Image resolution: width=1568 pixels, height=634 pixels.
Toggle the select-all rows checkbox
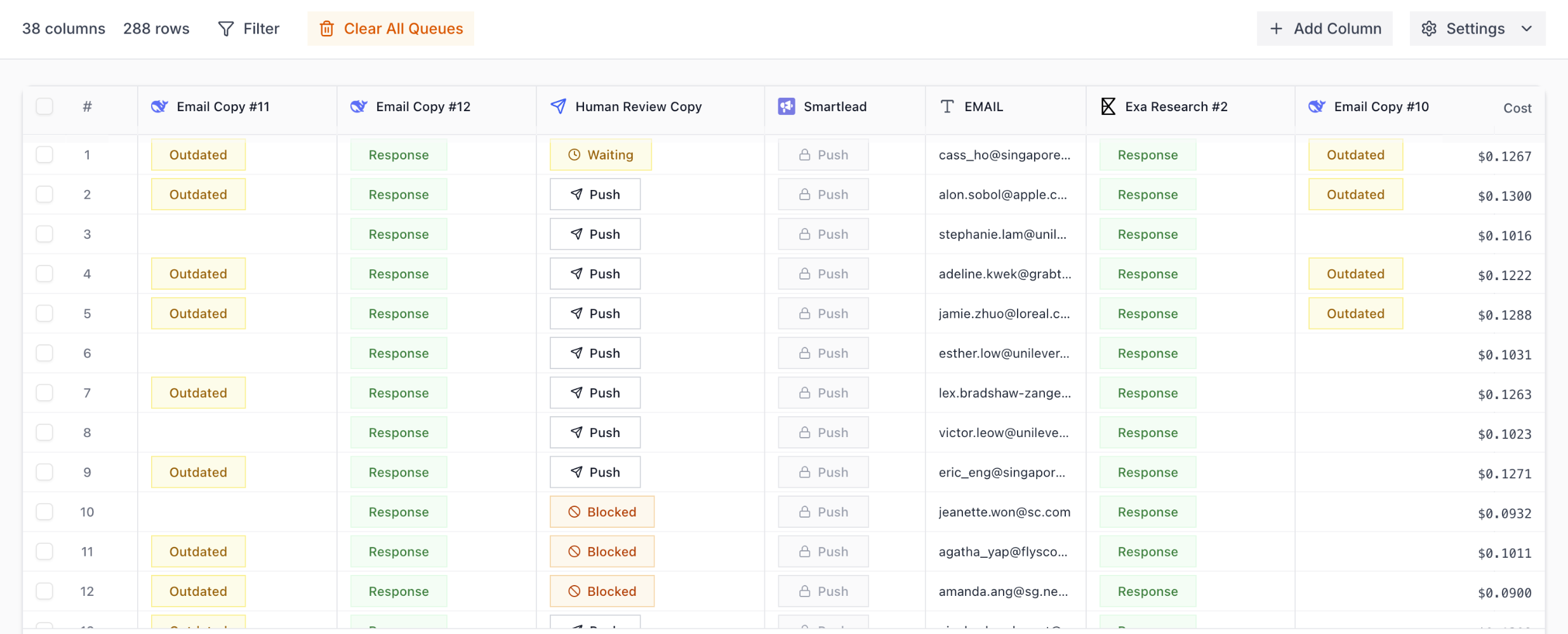pos(44,106)
